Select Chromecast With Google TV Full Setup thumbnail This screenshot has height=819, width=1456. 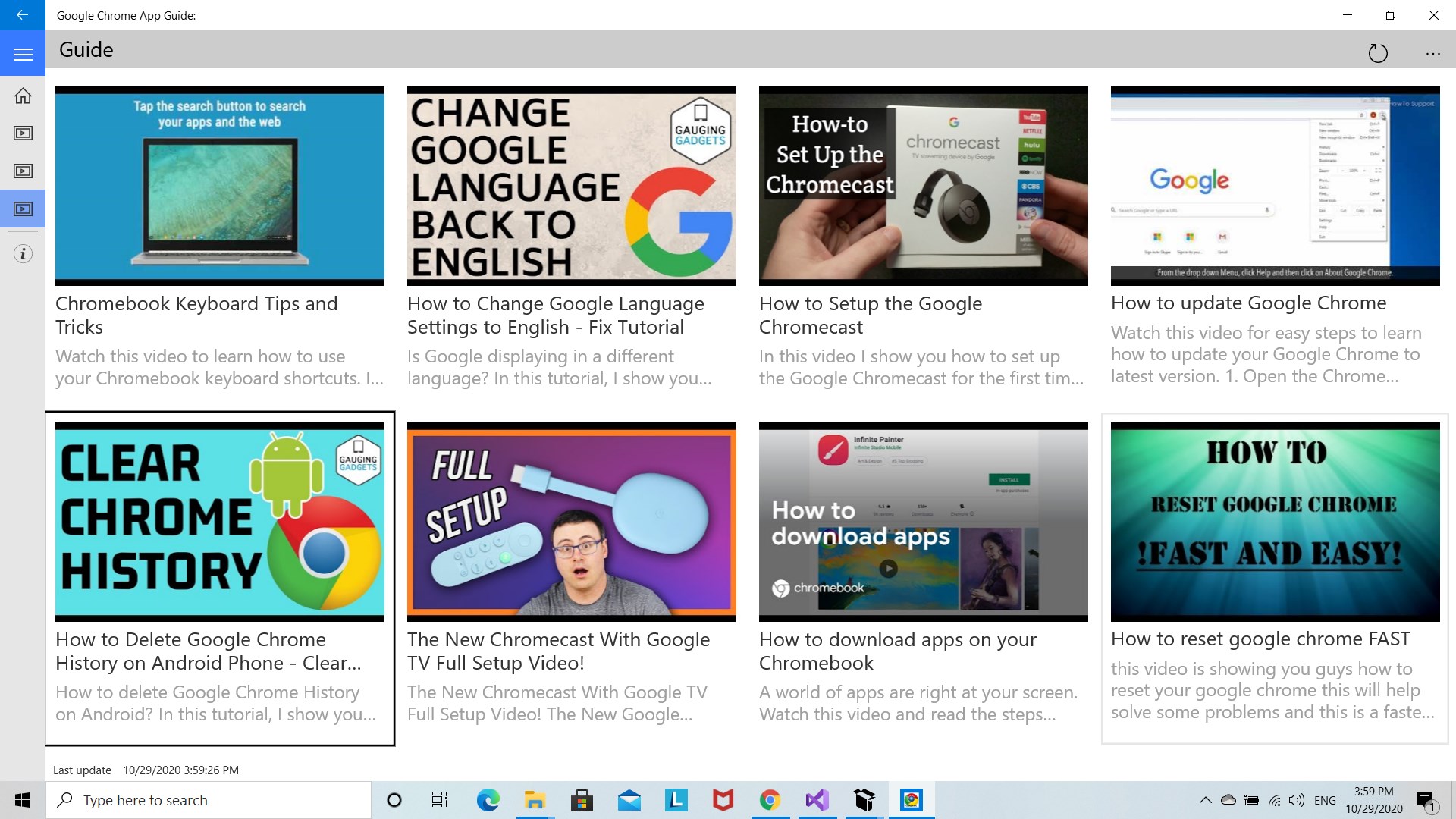tap(571, 522)
